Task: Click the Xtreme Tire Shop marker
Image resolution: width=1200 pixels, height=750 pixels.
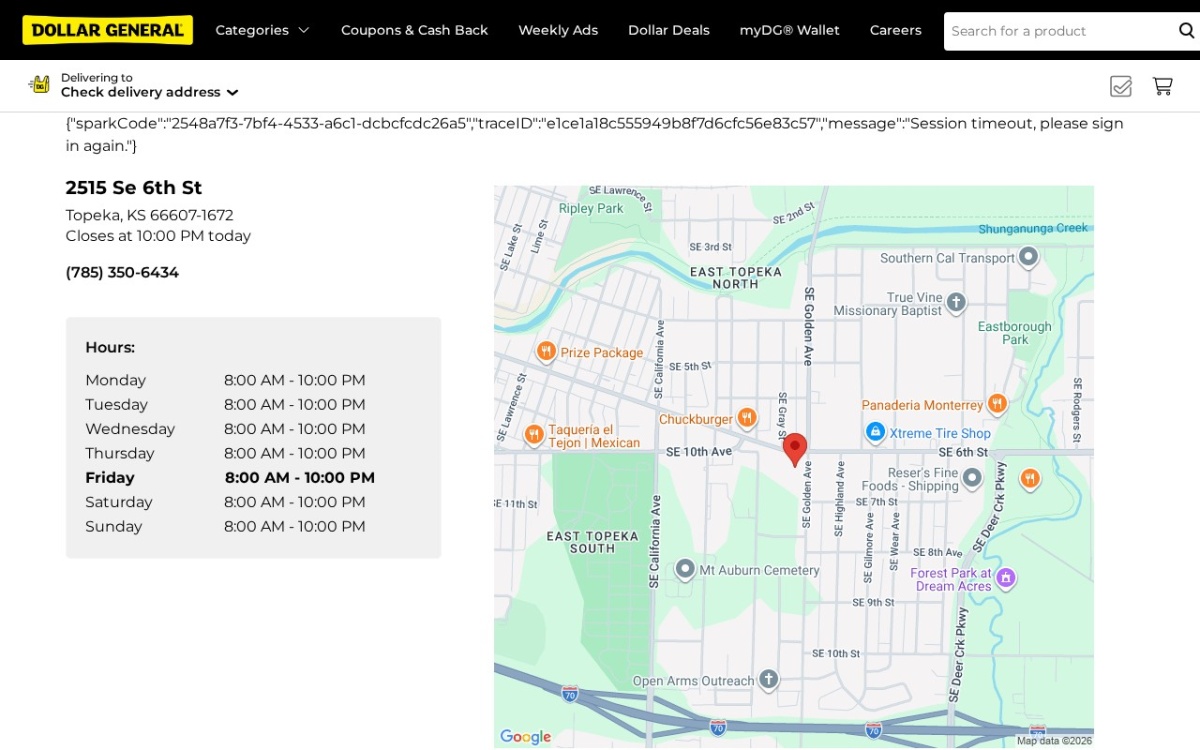Action: (875, 432)
